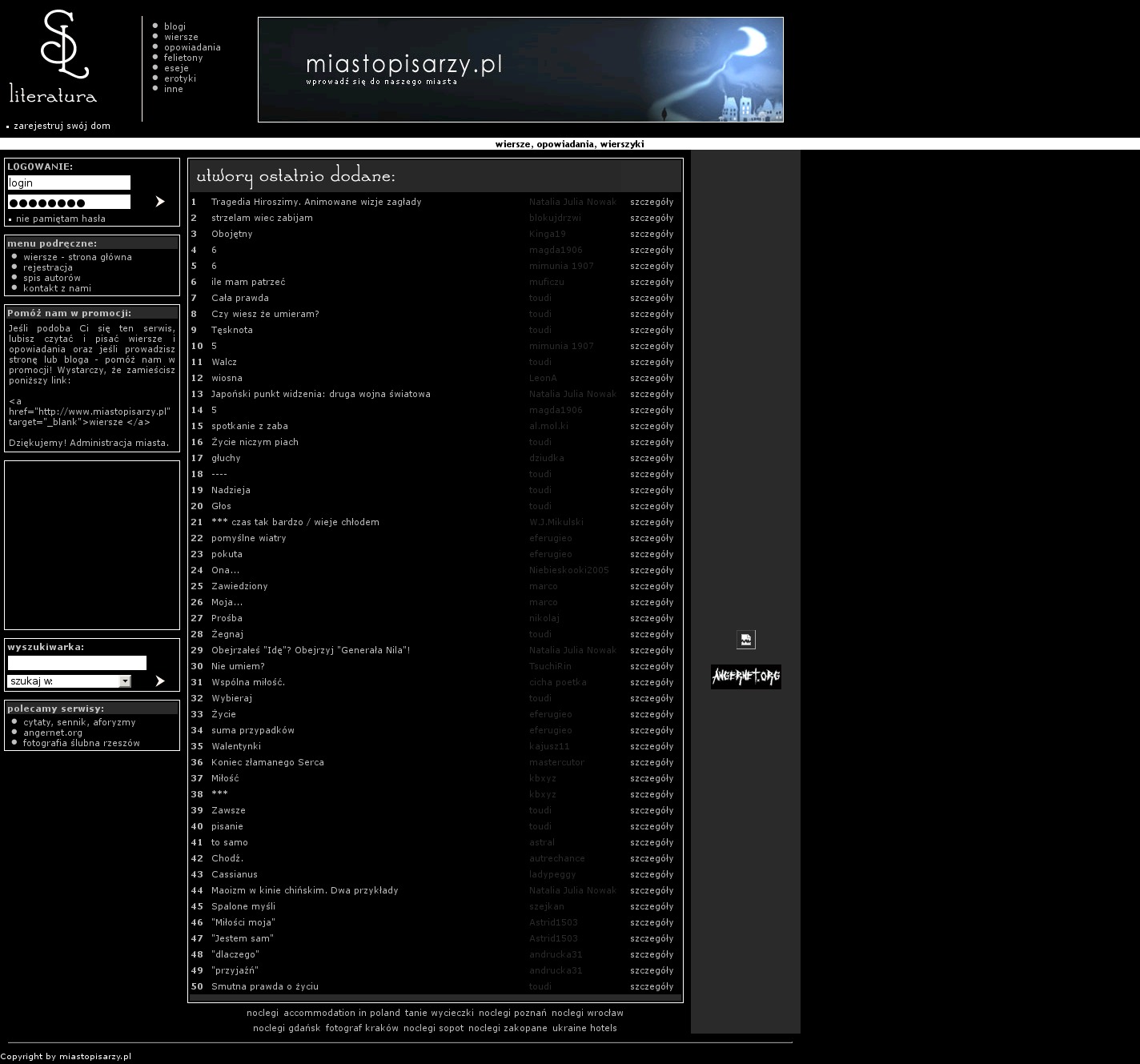Submit login with the arrow button
Image resolution: width=1140 pixels, height=1064 pixels.
[159, 202]
